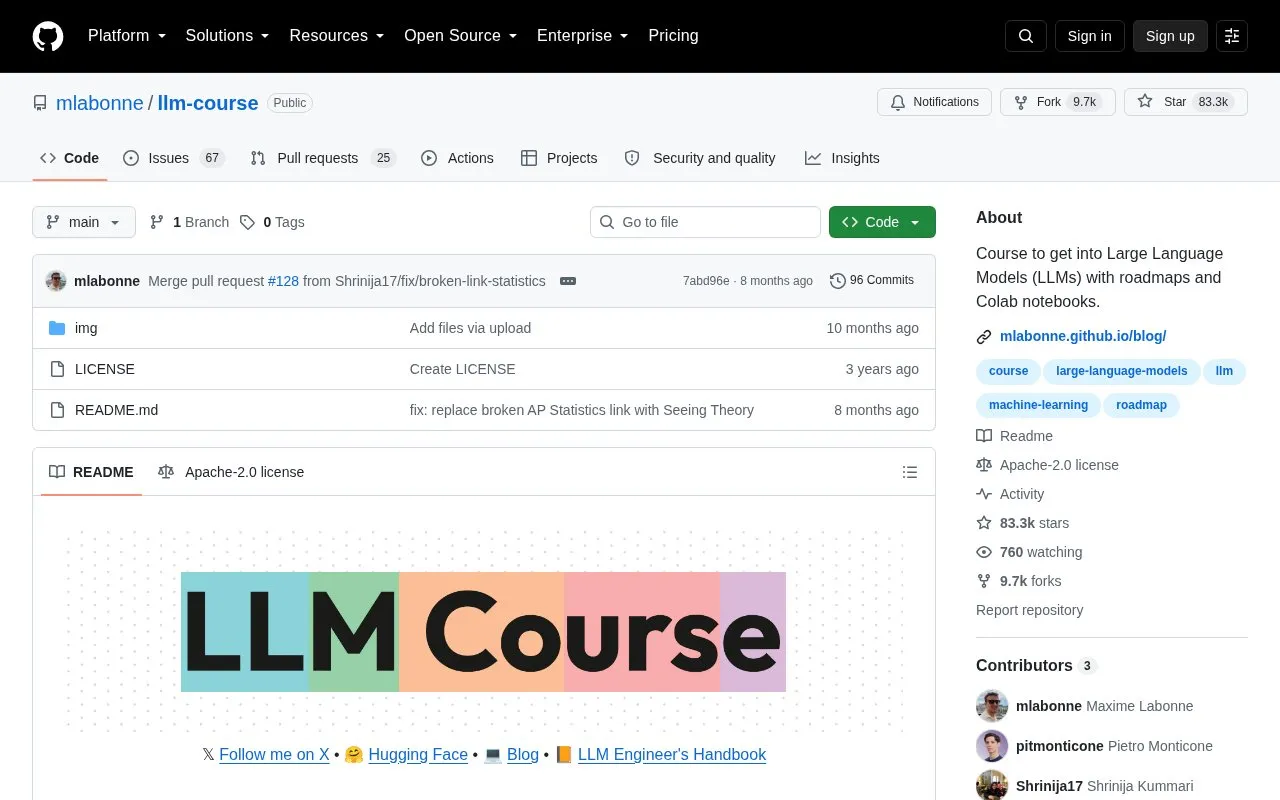Open the Pricing page
The image size is (1280, 800).
673,36
